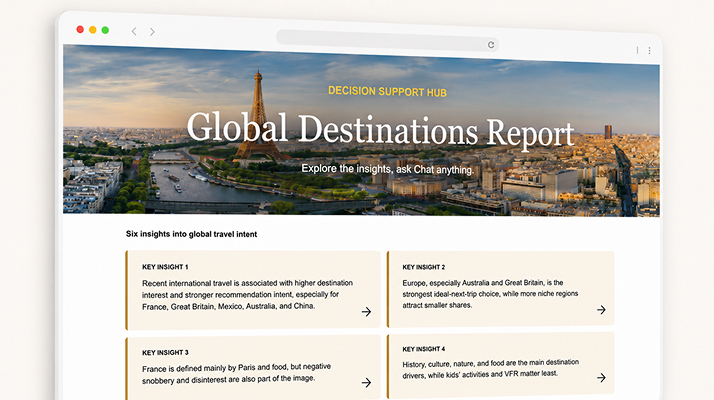Open Key Insight 4 arrow
Viewport: 714px width, 400px height.
pyautogui.click(x=602, y=378)
